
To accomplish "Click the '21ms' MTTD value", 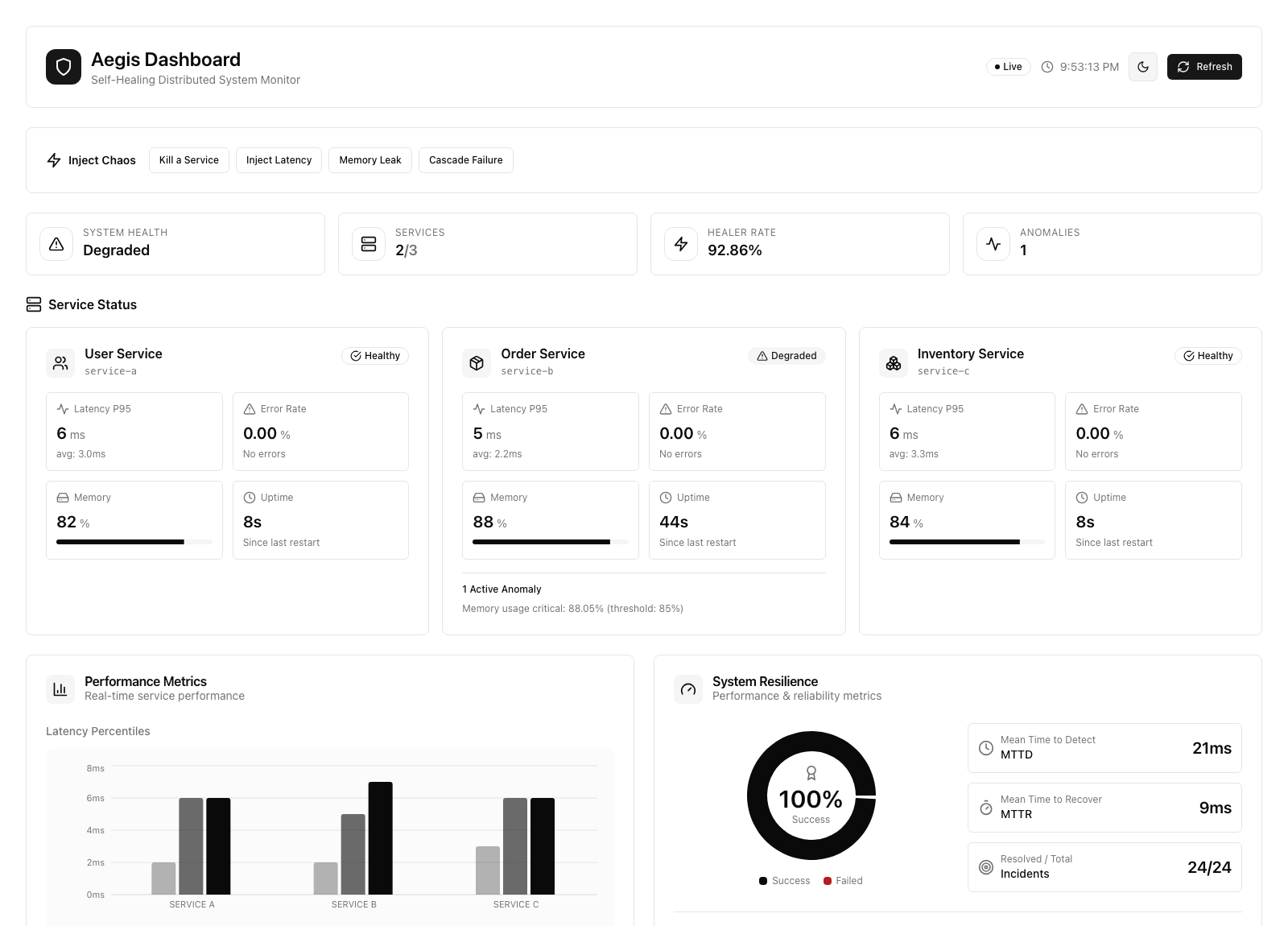I will [1212, 748].
